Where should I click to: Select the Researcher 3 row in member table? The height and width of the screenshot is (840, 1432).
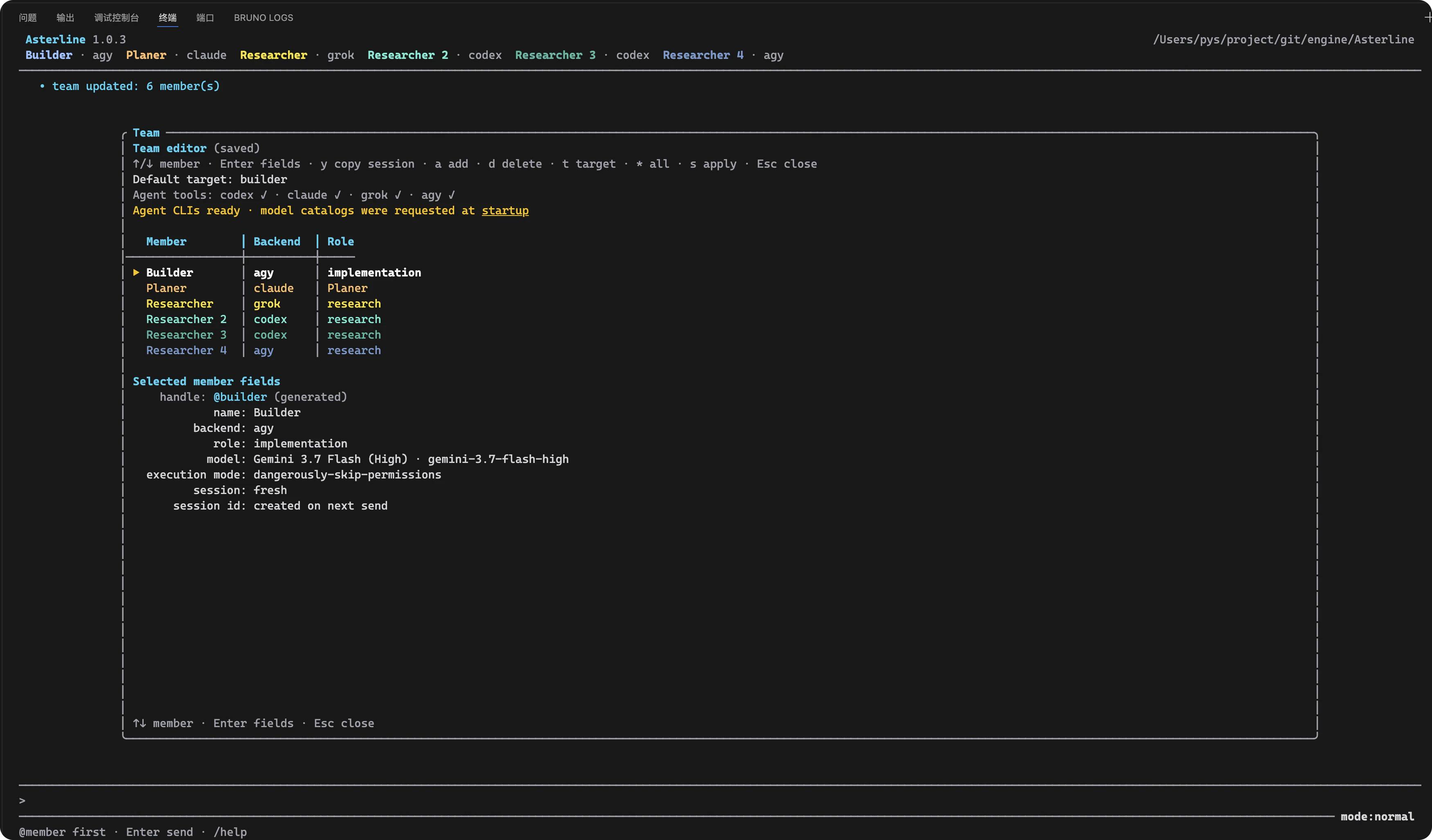[x=263, y=335]
